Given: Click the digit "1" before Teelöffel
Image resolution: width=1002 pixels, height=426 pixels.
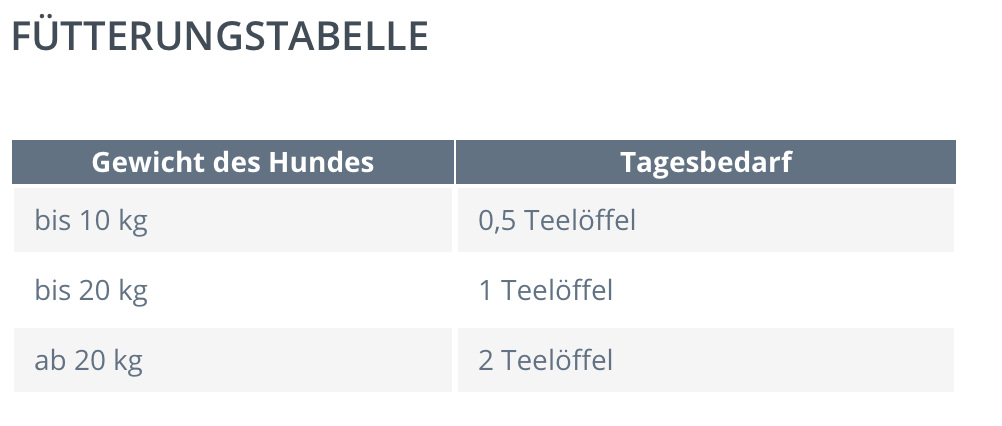Looking at the screenshot, I should (x=485, y=291).
